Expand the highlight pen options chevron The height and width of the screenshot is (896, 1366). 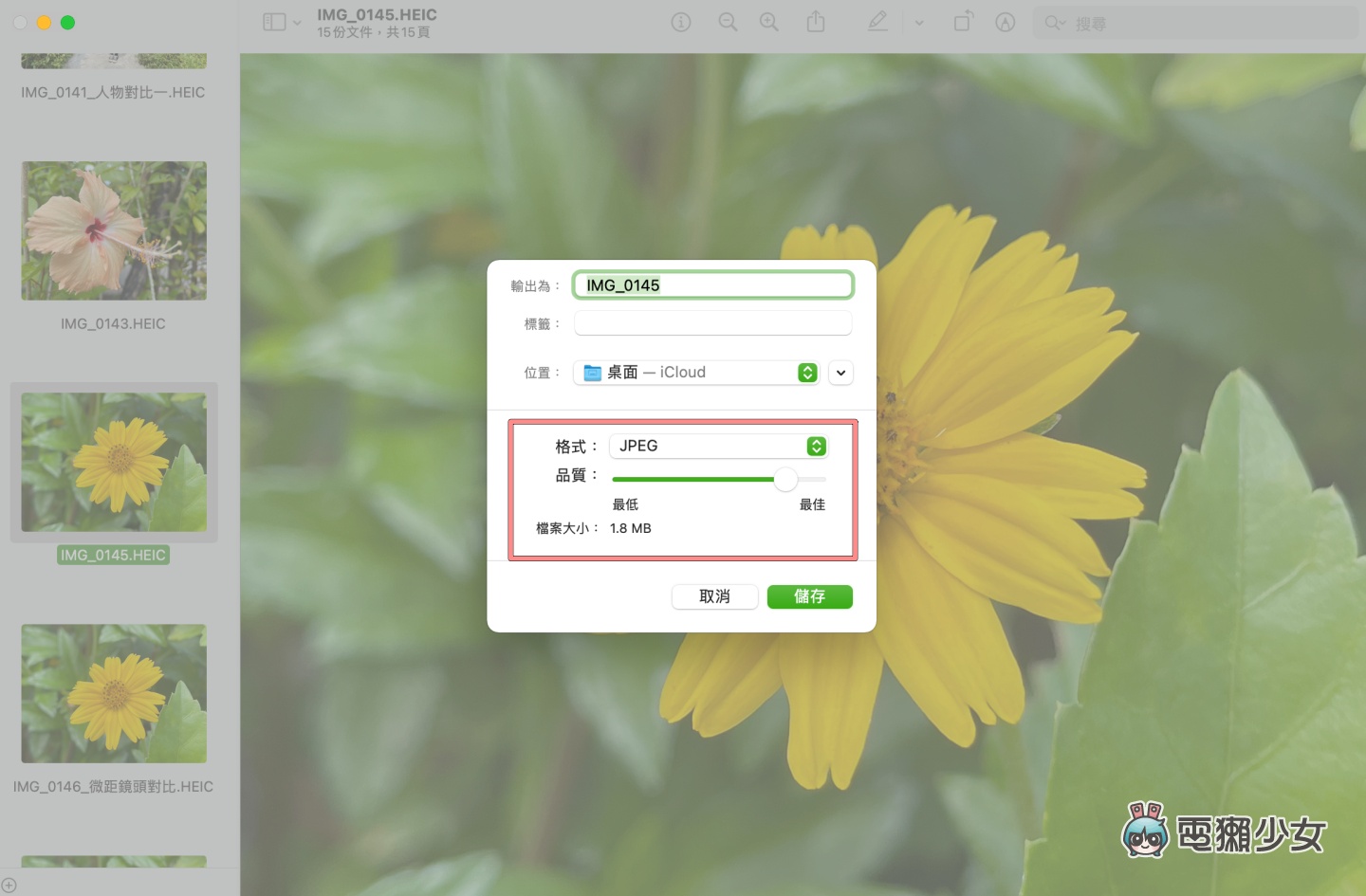(919, 23)
